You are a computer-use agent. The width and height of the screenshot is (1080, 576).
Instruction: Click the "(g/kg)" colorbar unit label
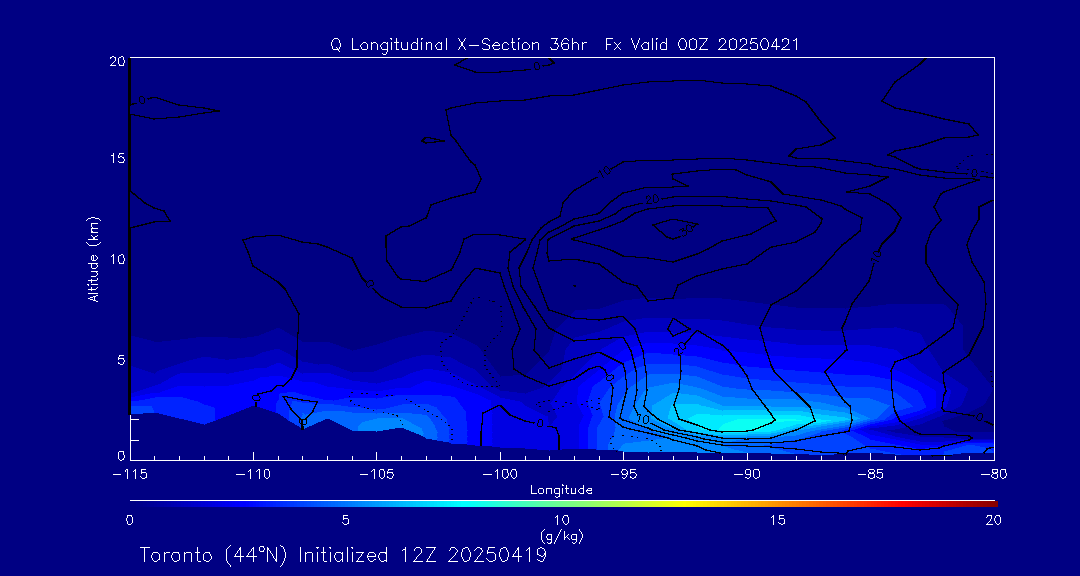point(561,535)
